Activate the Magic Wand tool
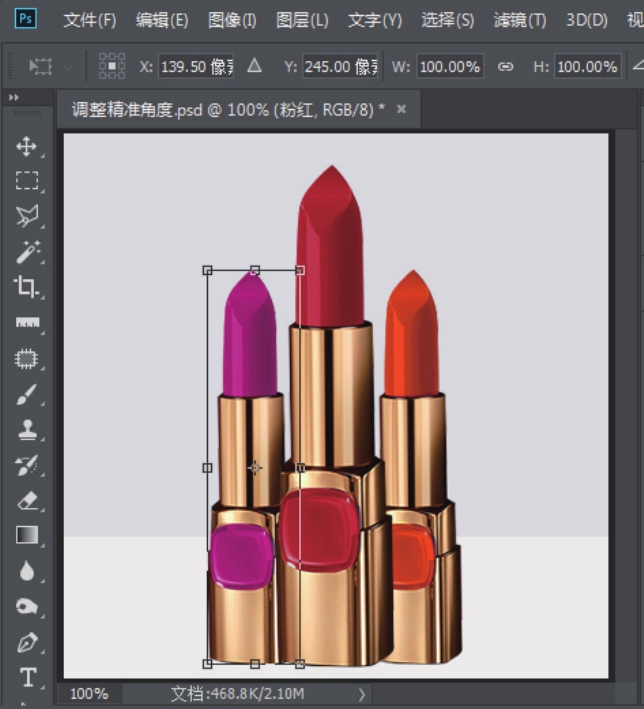Screen dimensions: 644x709 coord(26,251)
